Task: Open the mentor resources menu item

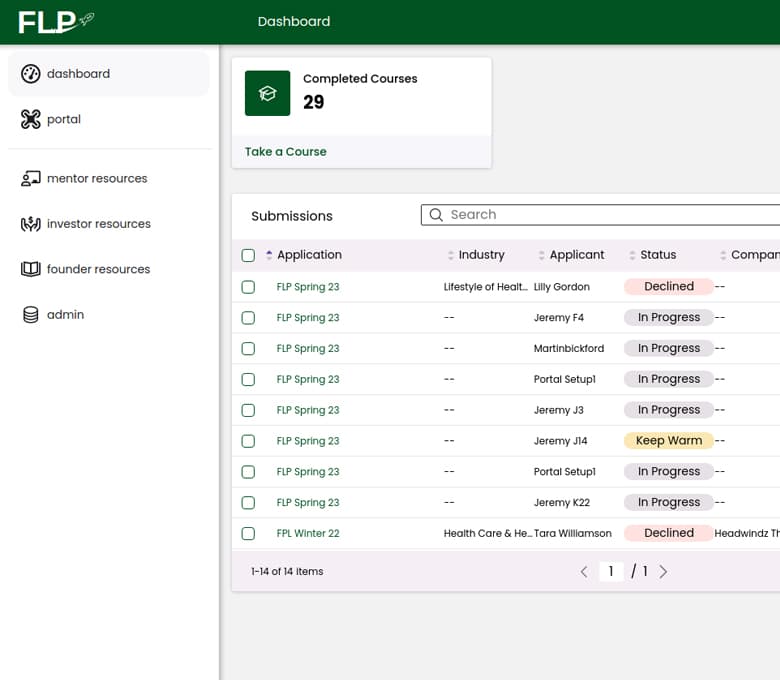Action: coord(97,179)
